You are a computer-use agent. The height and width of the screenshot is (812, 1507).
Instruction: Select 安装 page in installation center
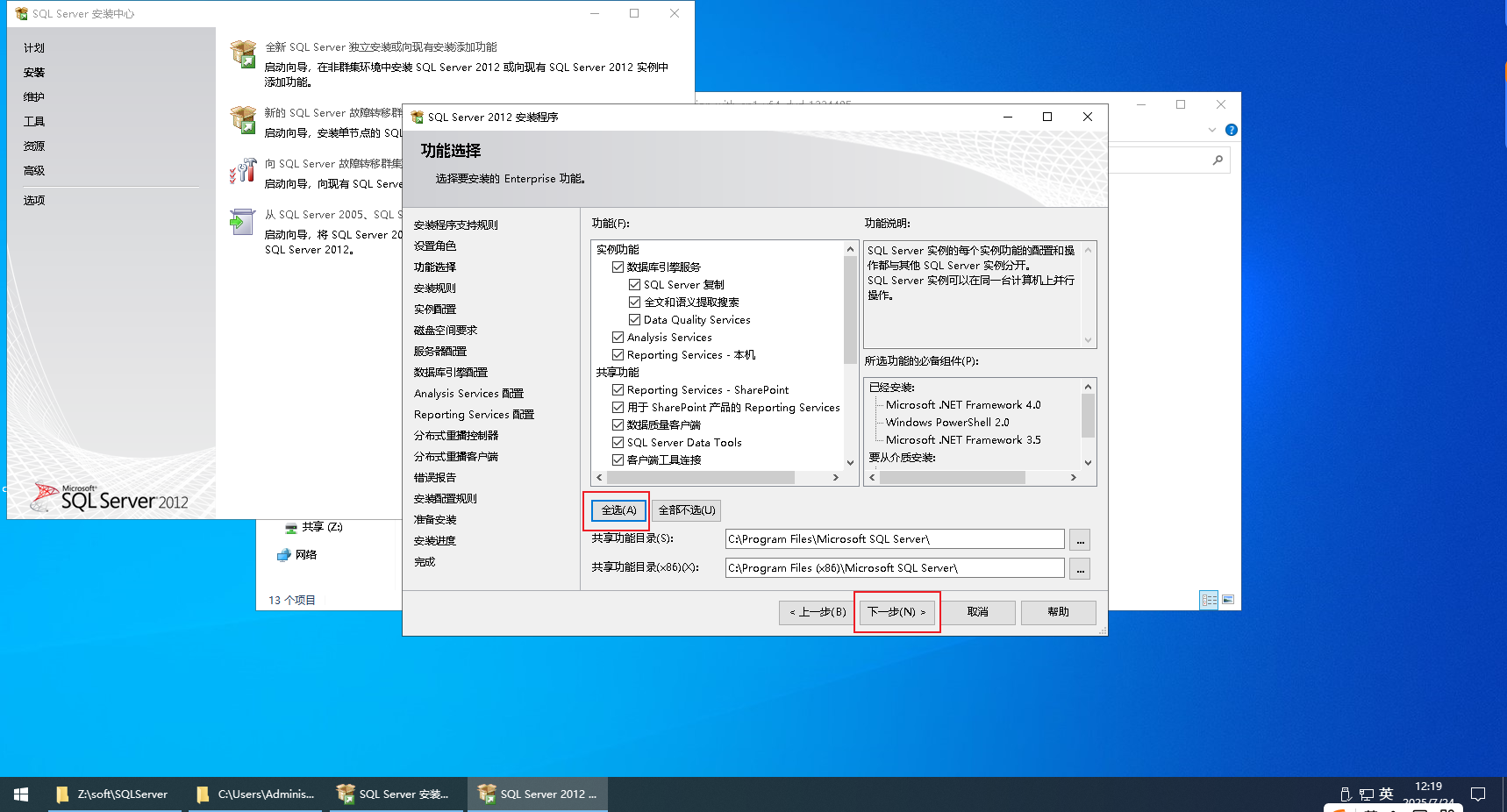coord(34,73)
